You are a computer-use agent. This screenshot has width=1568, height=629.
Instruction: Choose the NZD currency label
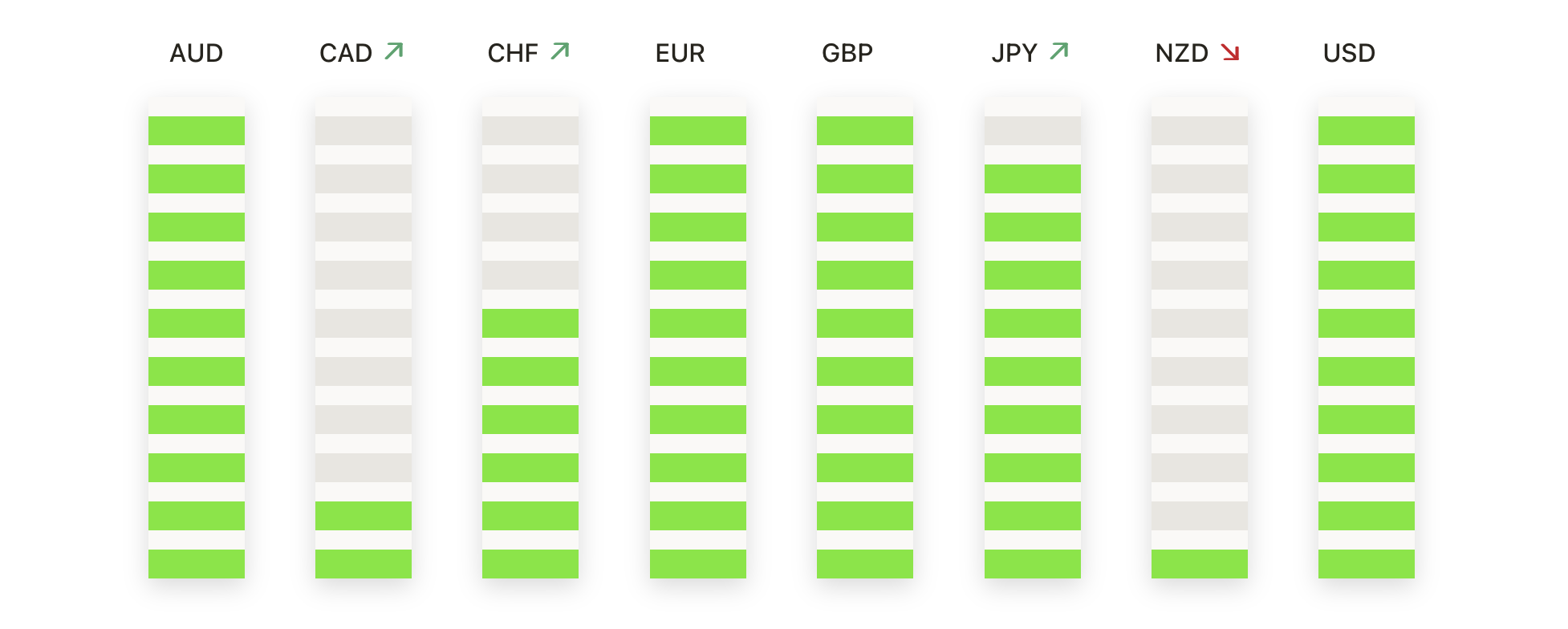[x=1181, y=54]
